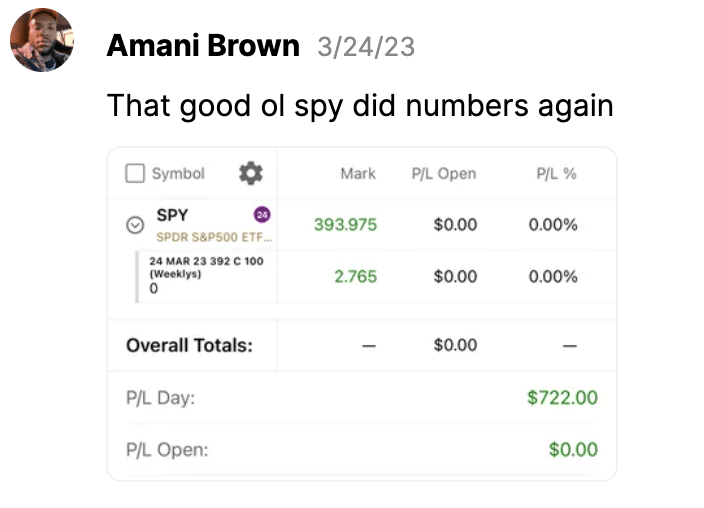Select the SPY ticker symbol
Image resolution: width=704 pixels, height=508 pixels.
tap(172, 215)
